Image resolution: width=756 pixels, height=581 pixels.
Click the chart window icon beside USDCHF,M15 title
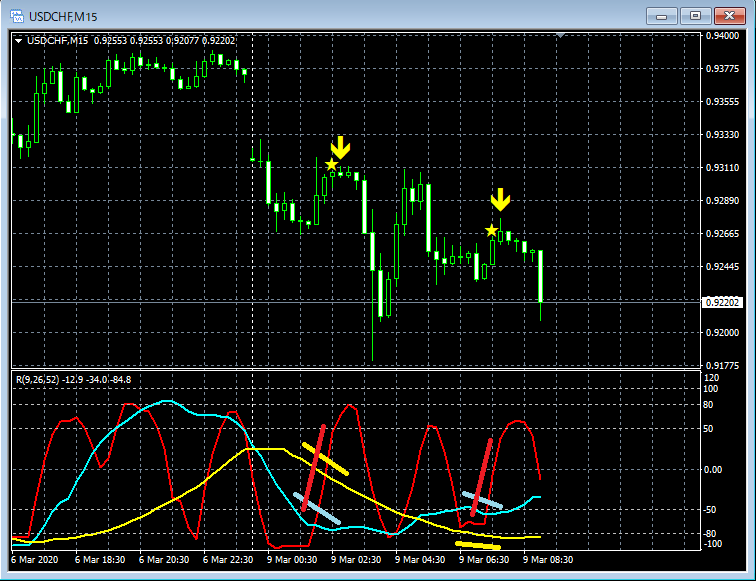17,16
